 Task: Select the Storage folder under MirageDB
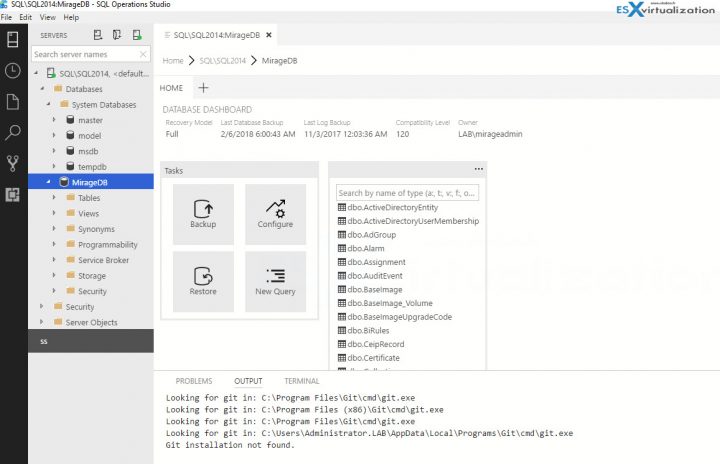click(x=92, y=276)
